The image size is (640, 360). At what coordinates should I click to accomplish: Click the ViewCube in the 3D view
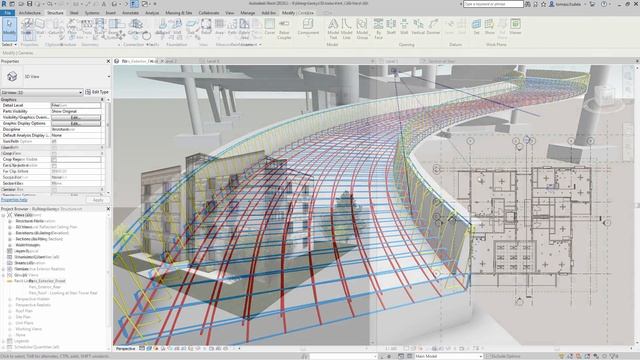(604, 96)
